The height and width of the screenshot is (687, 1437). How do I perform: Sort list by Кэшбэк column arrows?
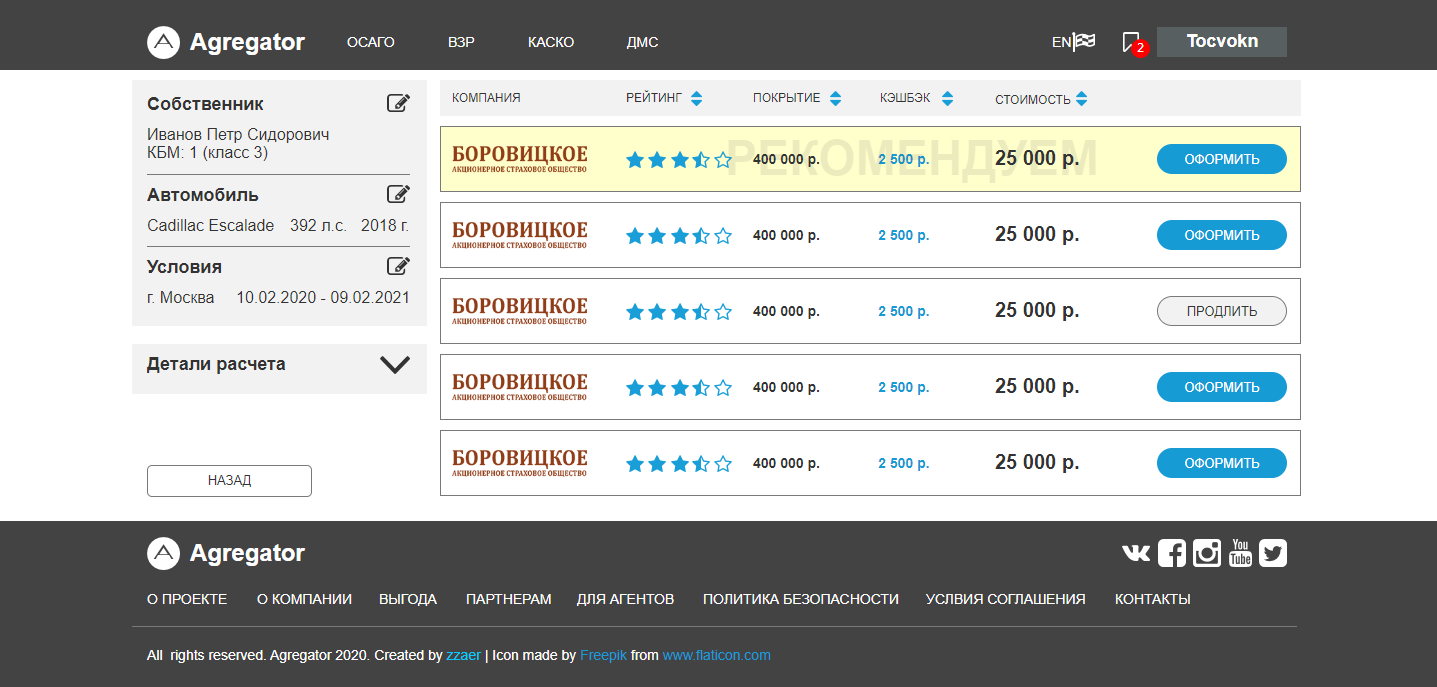pos(947,98)
